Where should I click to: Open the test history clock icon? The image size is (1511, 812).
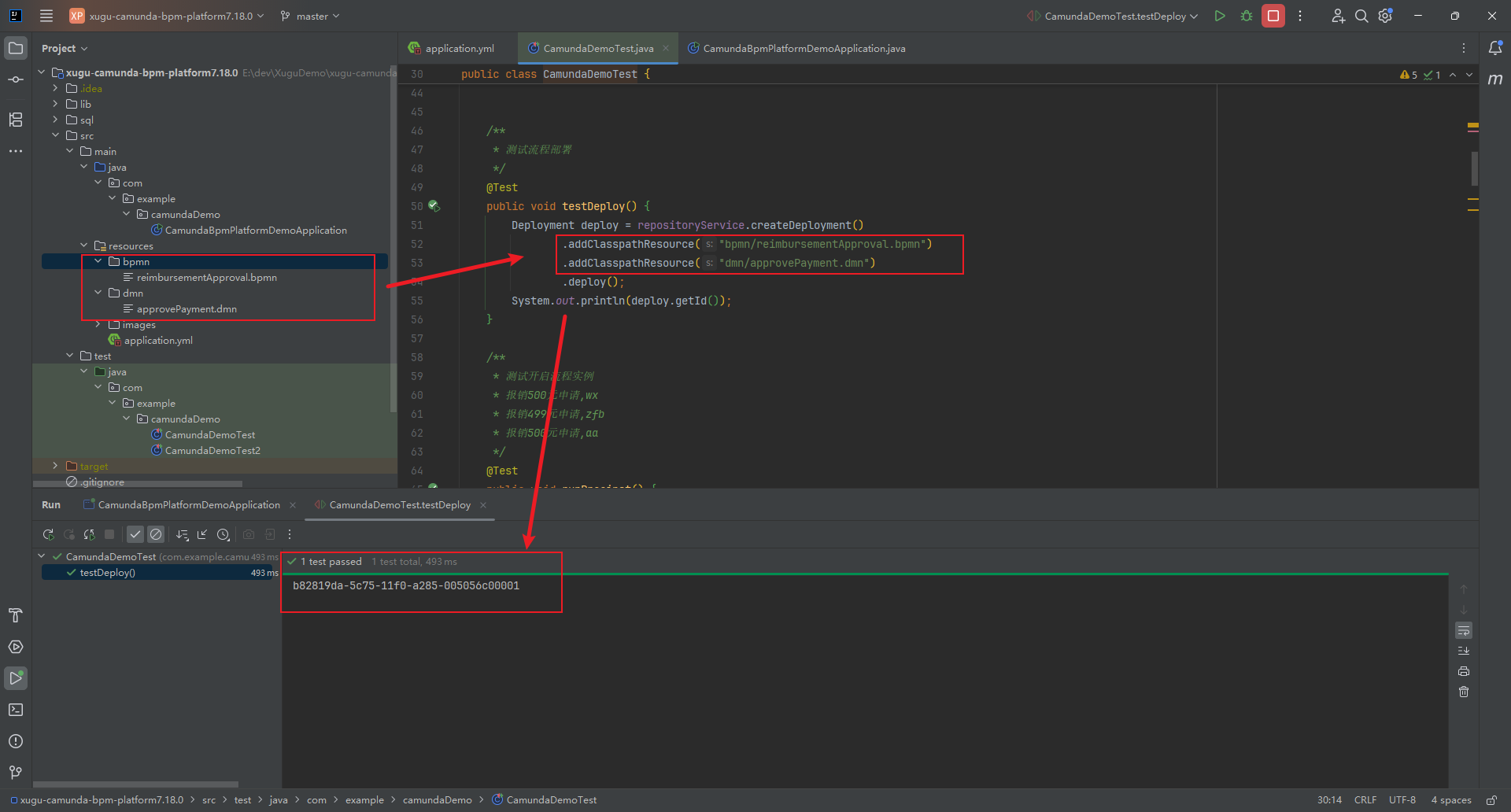(x=224, y=535)
